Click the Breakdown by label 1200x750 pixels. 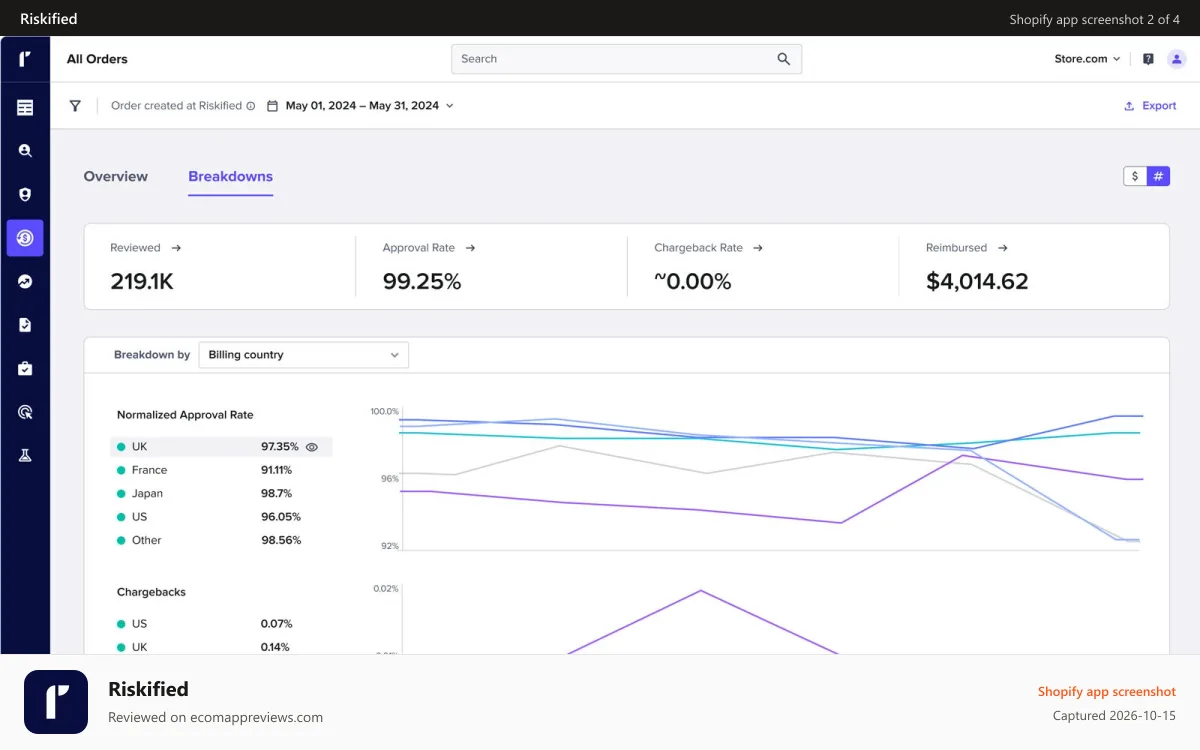152,355
